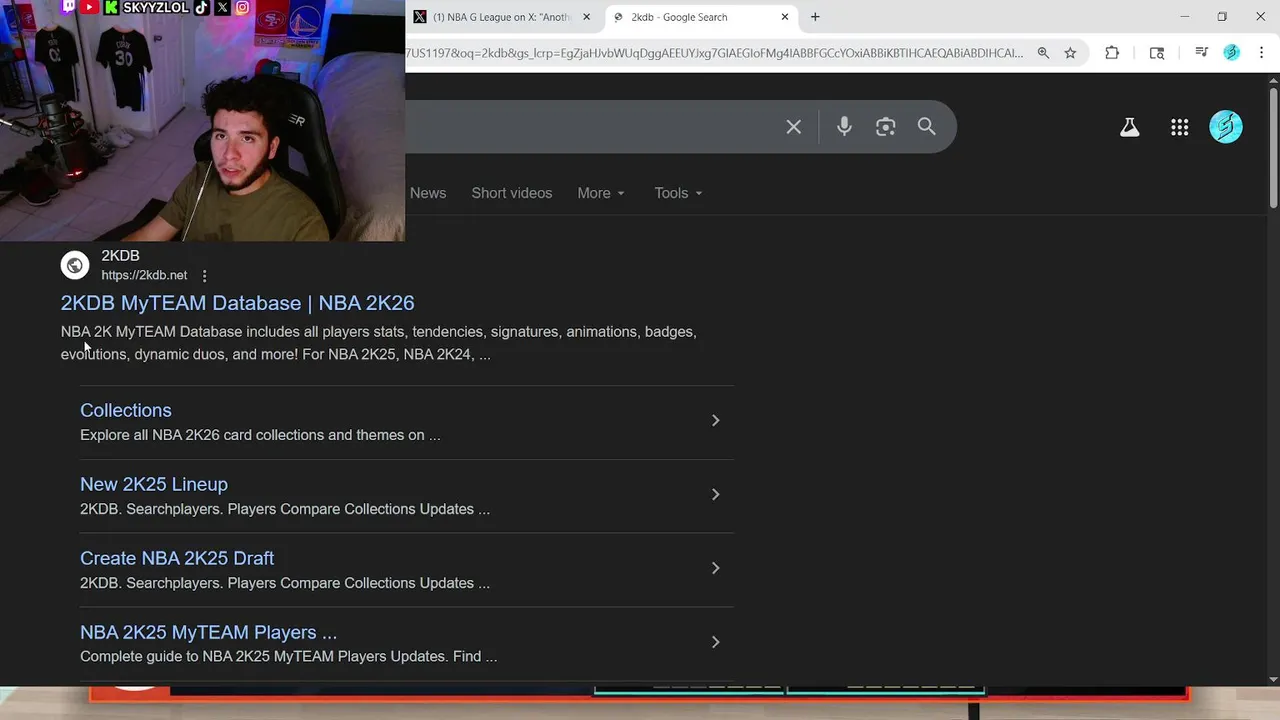The height and width of the screenshot is (720, 1280).
Task: Switch to the NBA G League X browser tab
Action: 503,17
